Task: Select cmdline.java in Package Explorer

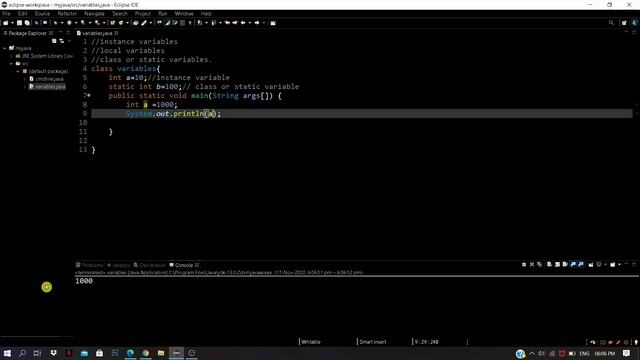Action: (46, 79)
